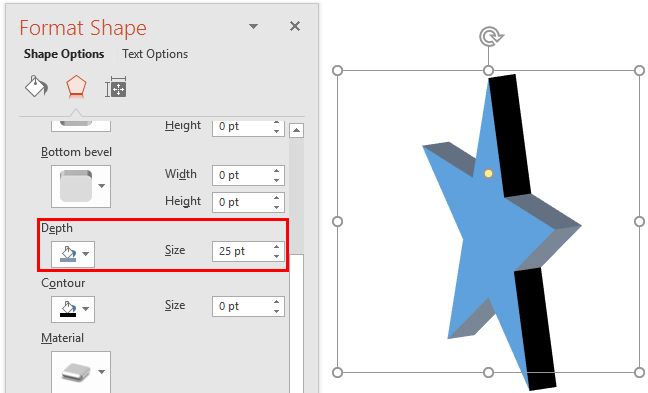
Task: Decrease Bottom bevel Height with down arrow
Action: coord(277,207)
